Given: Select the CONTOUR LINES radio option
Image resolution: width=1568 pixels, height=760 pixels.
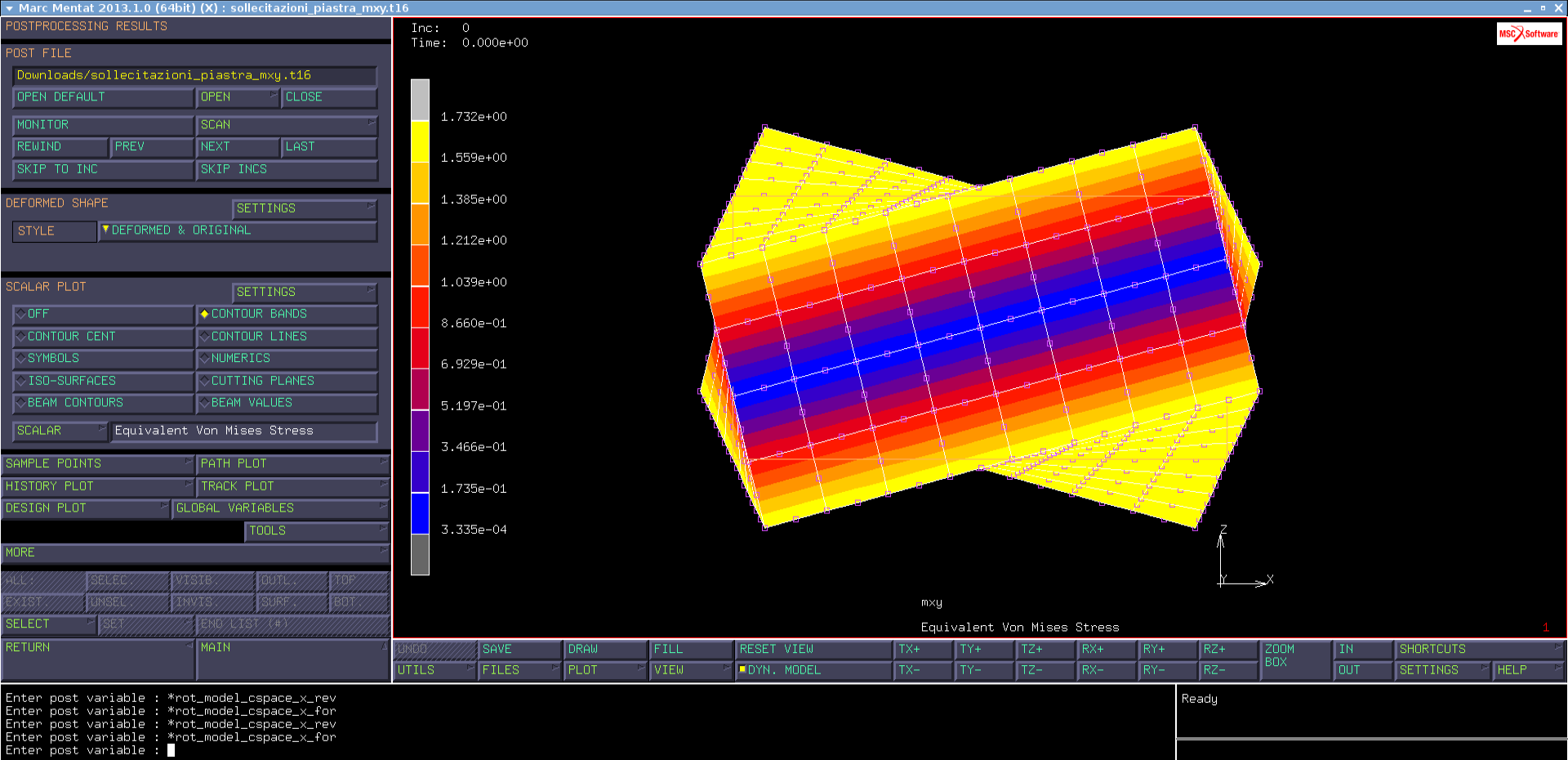Looking at the screenshot, I should [286, 336].
